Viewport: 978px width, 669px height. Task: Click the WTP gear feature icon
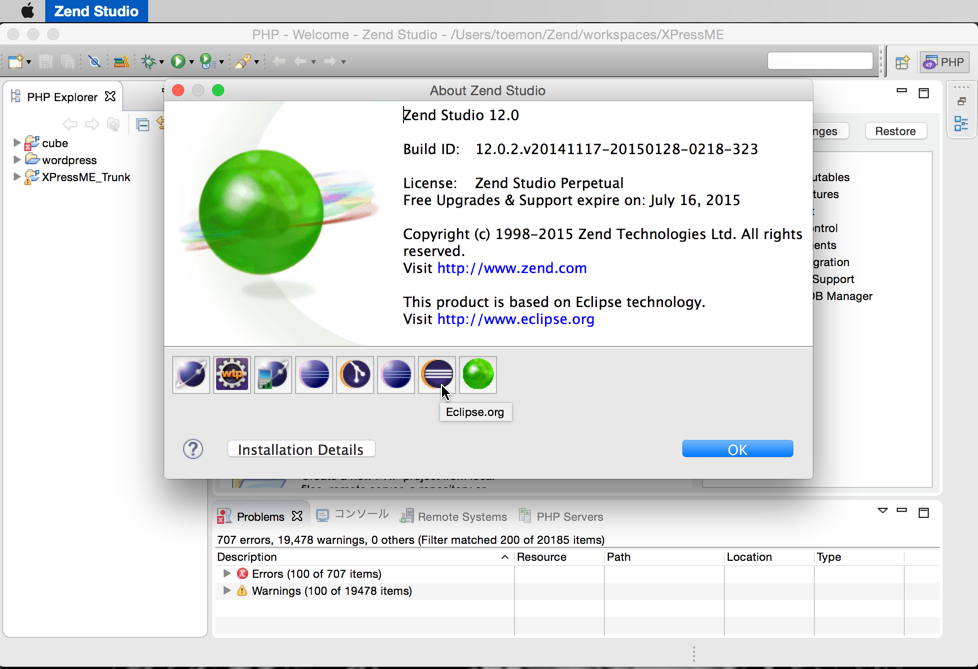tap(232, 375)
